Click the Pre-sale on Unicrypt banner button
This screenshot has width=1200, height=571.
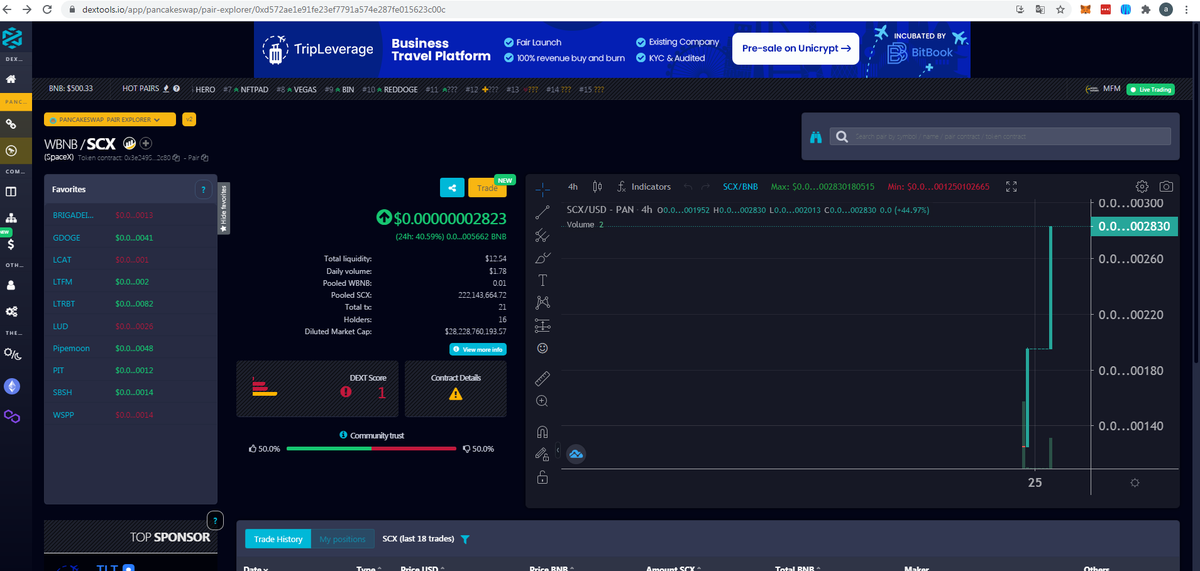click(796, 47)
